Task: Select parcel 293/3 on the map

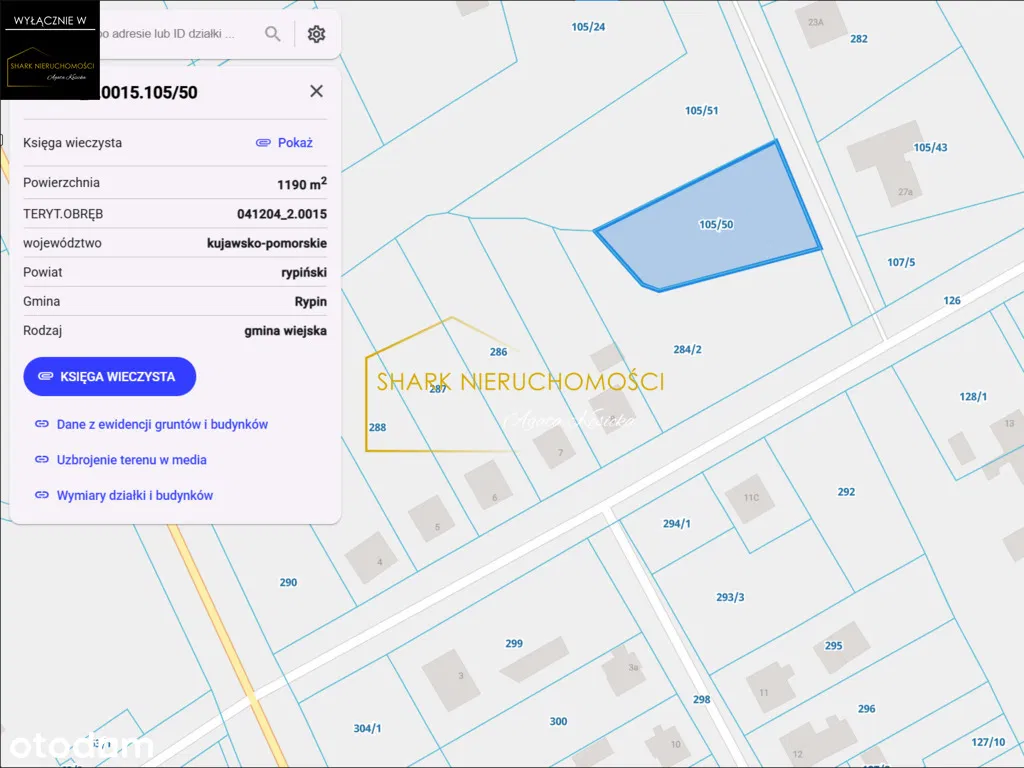Action: click(730, 597)
